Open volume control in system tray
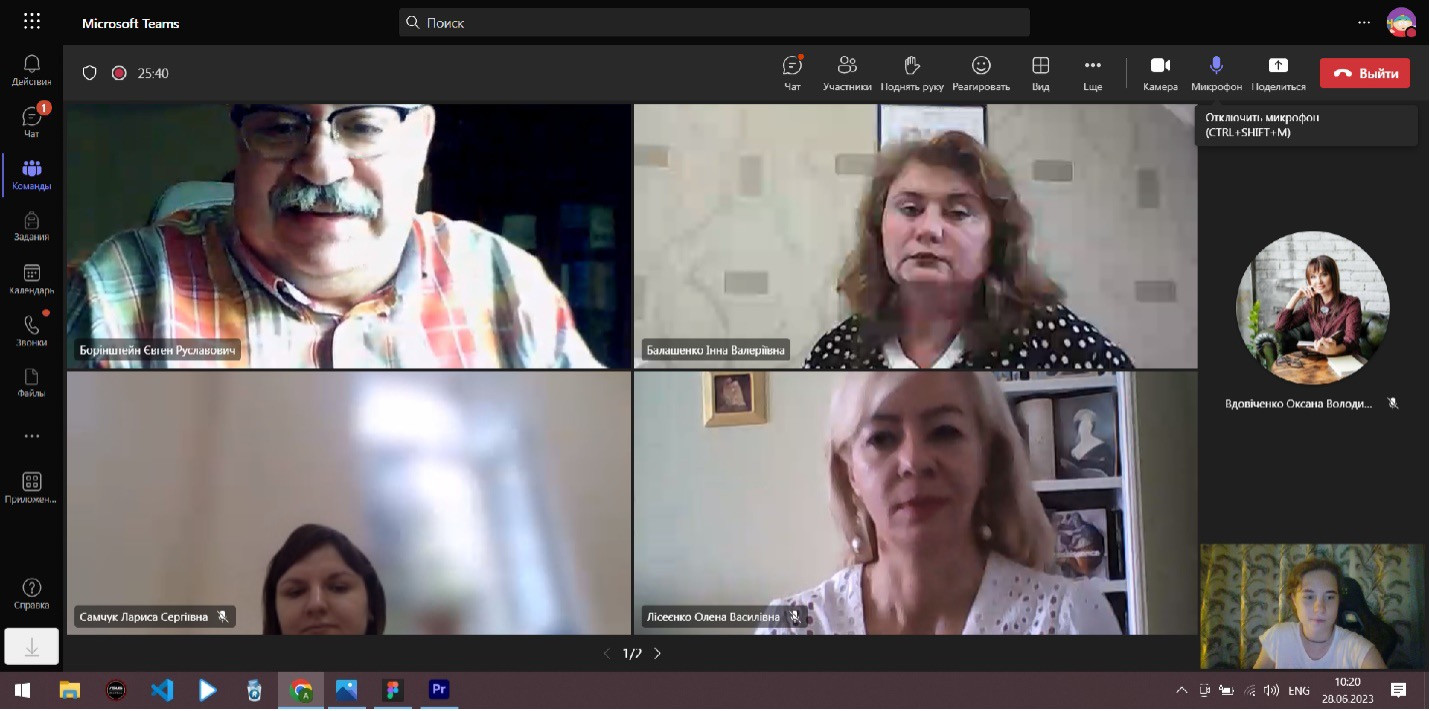The height and width of the screenshot is (711, 1430). pyautogui.click(x=1272, y=690)
